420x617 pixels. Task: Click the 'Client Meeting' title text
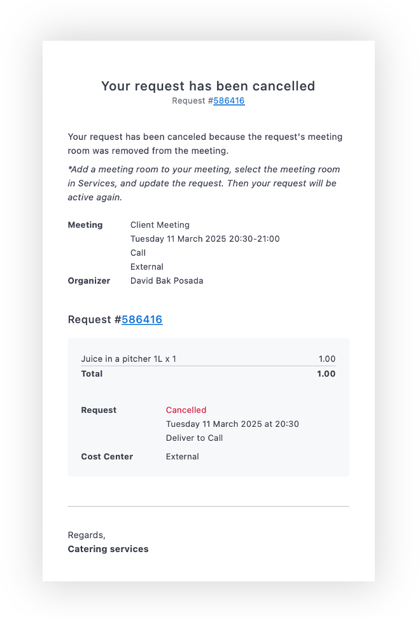click(160, 225)
